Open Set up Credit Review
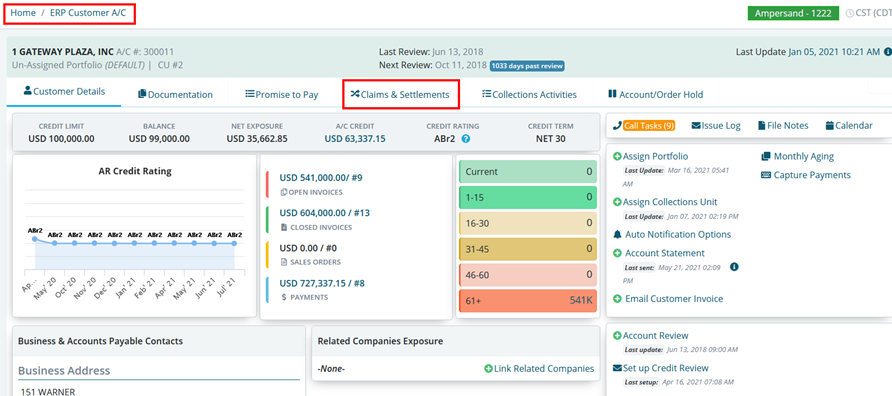Viewport: 892px width, 396px height. pos(666,368)
